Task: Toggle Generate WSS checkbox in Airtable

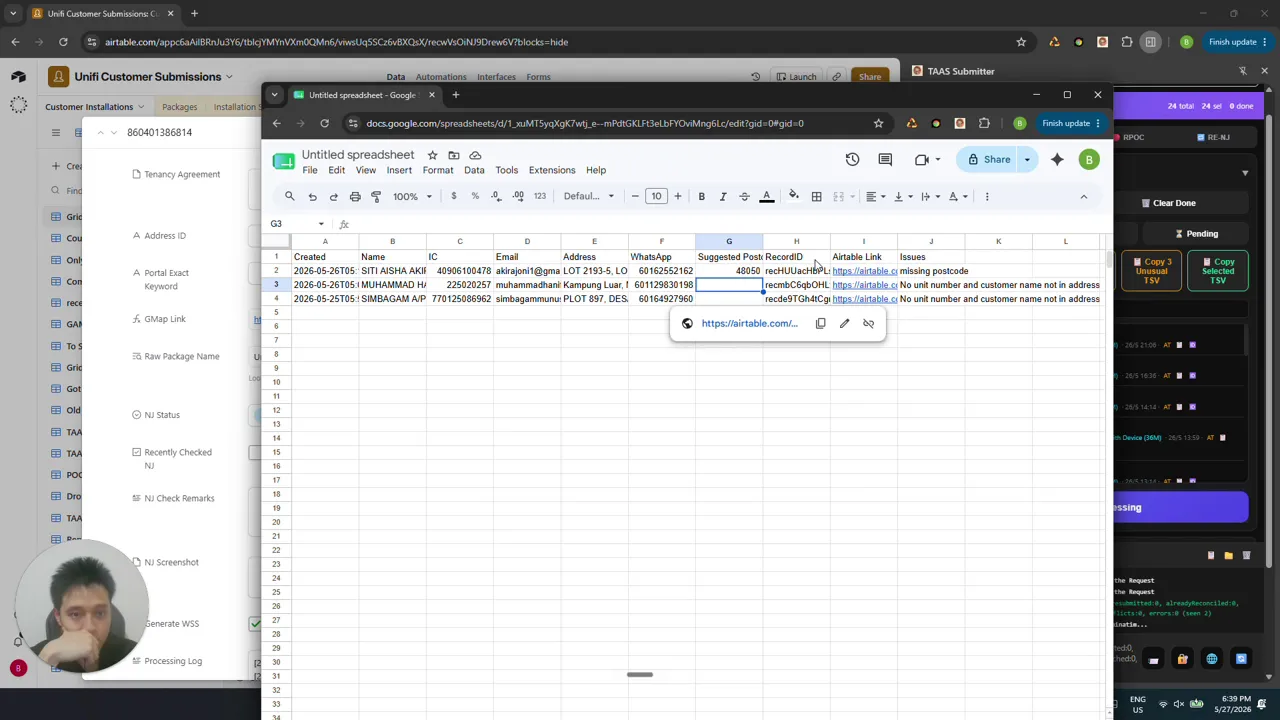Action: pyautogui.click(x=256, y=624)
